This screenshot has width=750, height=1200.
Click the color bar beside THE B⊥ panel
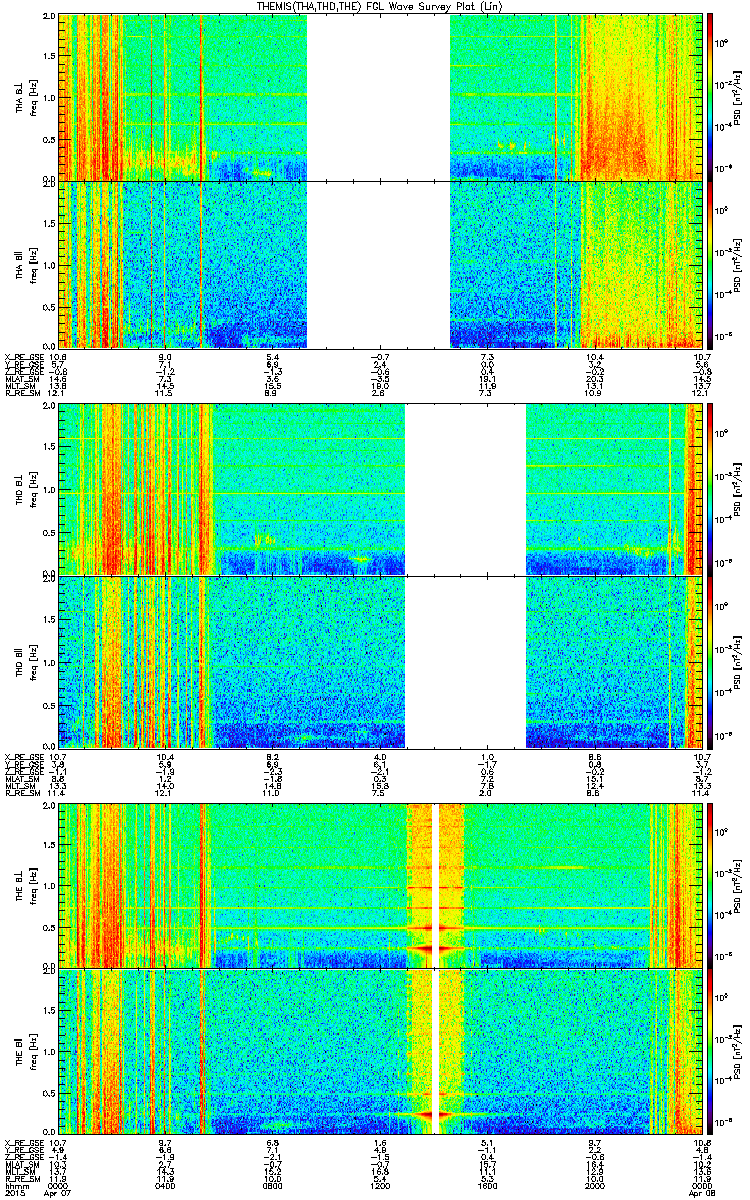pos(710,885)
